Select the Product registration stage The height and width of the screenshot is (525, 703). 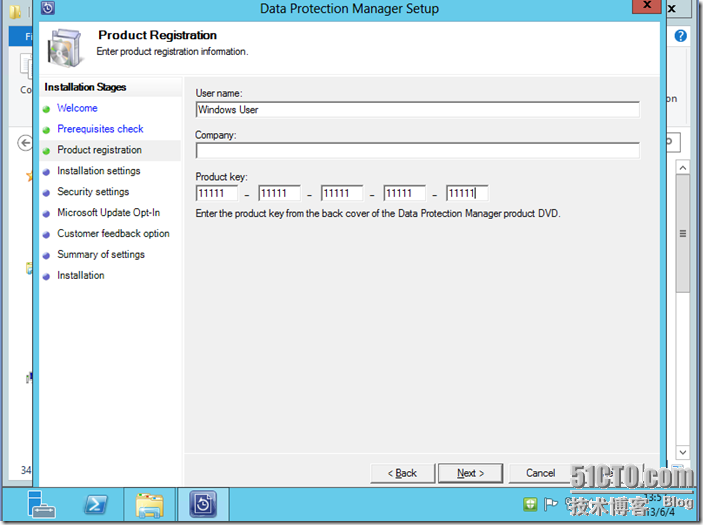point(100,150)
